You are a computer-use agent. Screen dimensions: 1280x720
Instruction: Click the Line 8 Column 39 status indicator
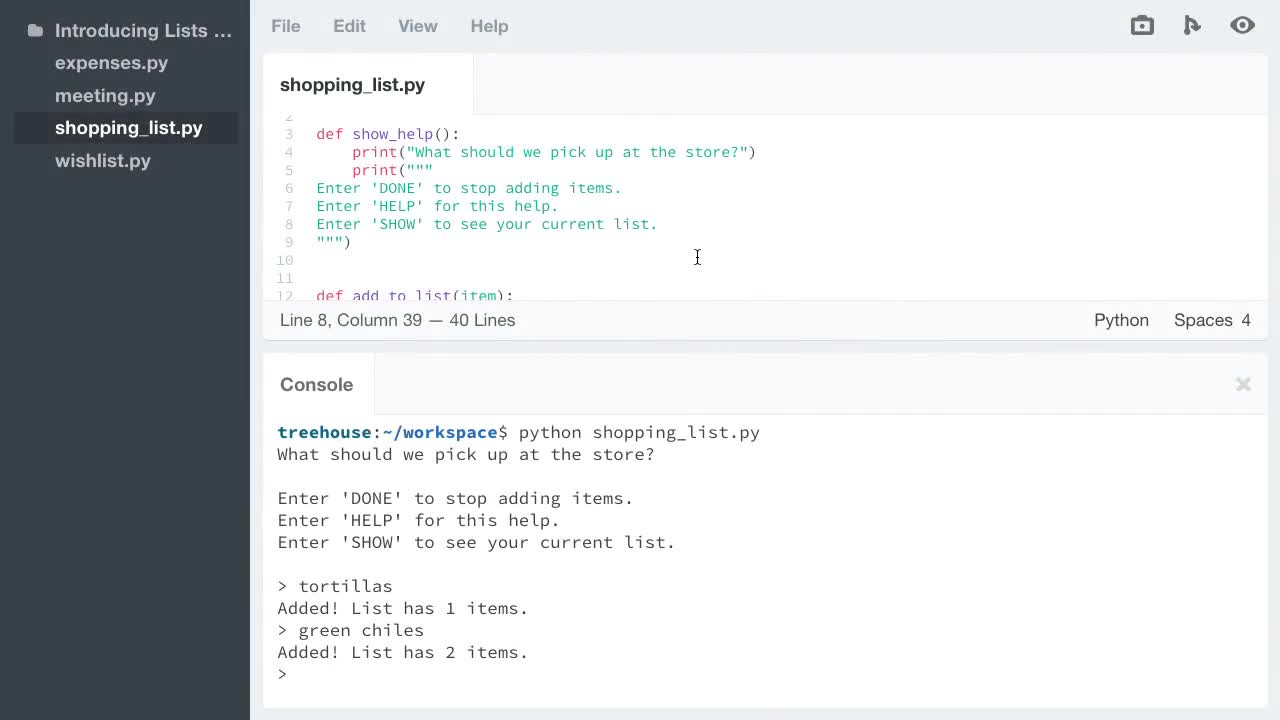coord(397,320)
